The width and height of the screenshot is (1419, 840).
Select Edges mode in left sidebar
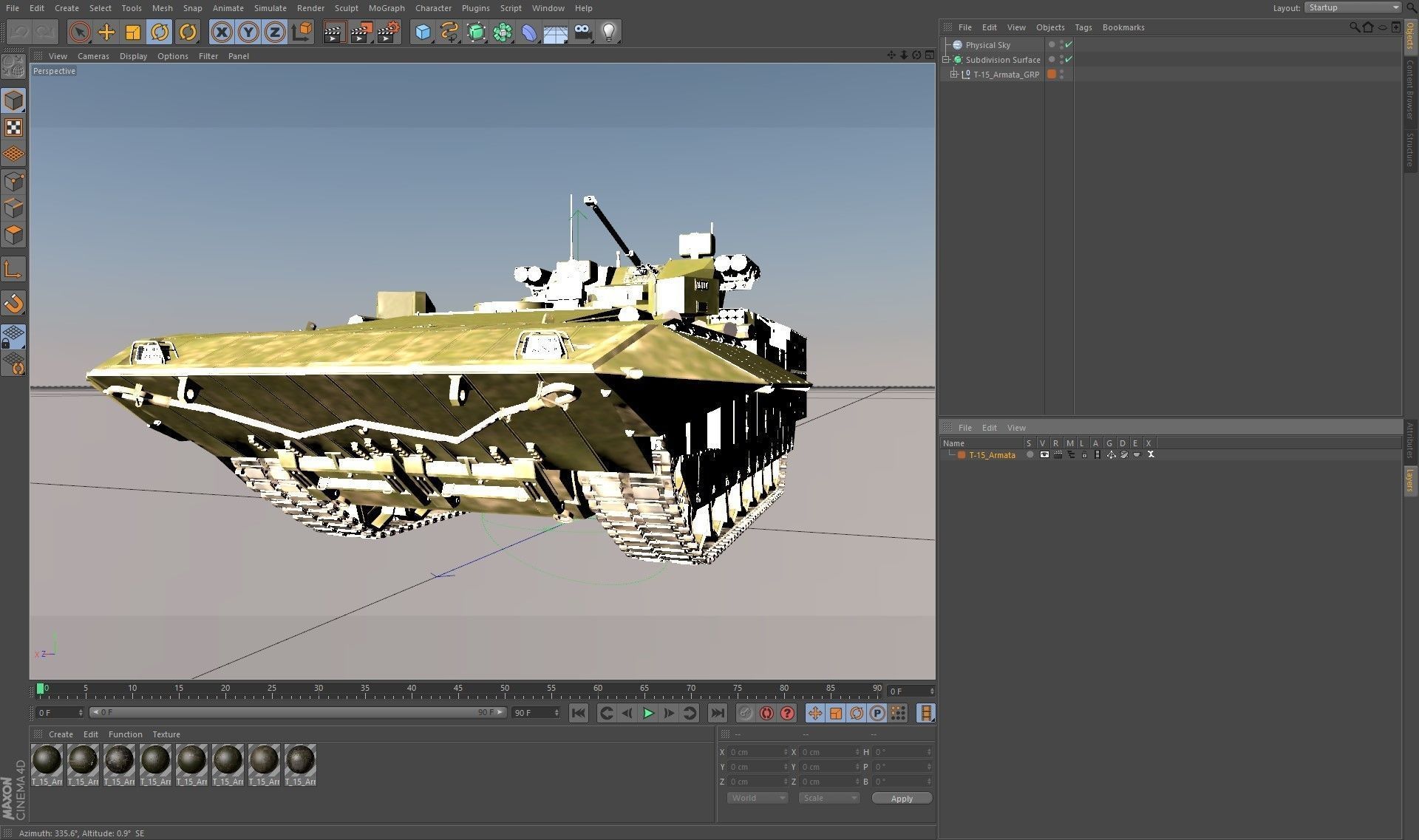[13, 208]
